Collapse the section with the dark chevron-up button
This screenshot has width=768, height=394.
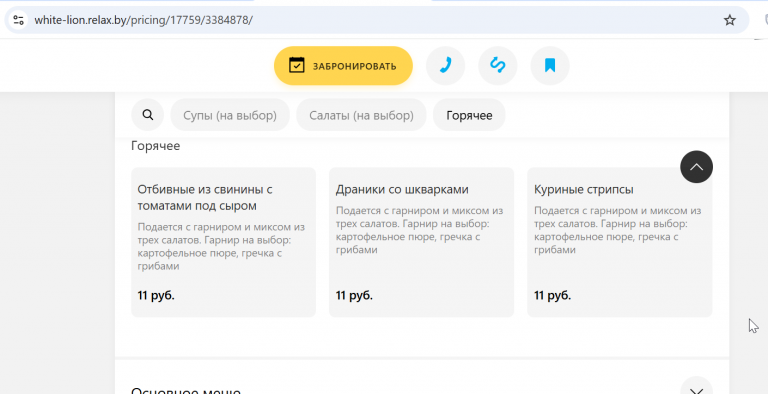click(696, 167)
